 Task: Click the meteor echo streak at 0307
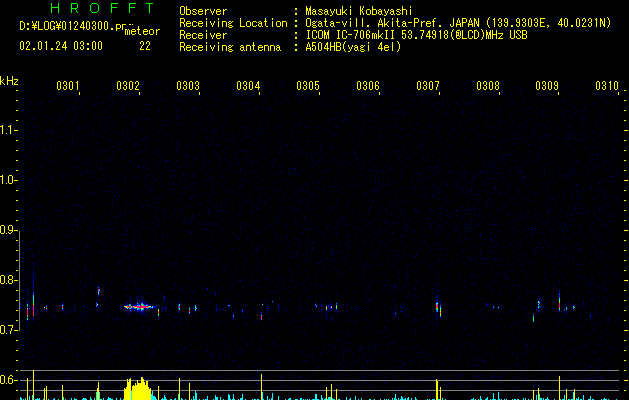click(438, 308)
